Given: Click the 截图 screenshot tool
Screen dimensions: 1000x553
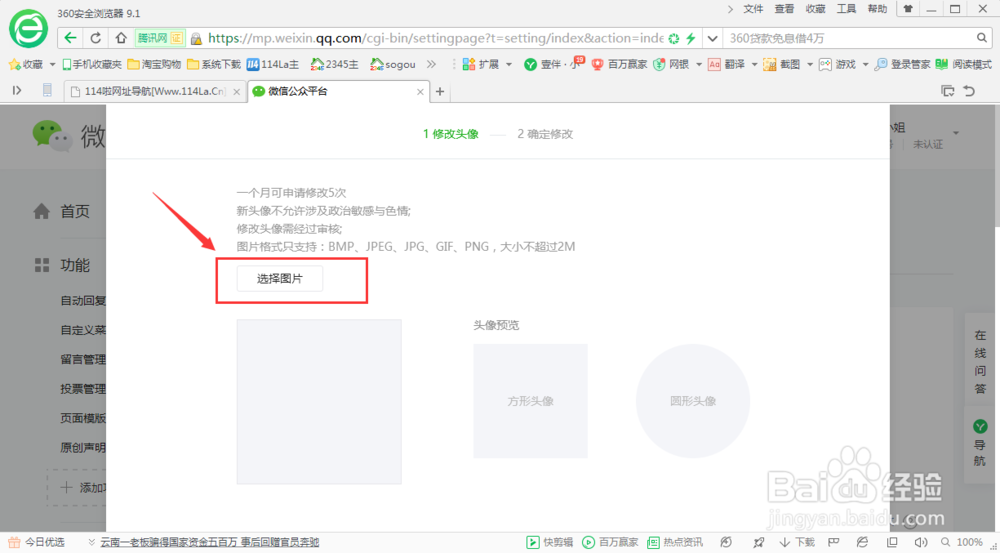Looking at the screenshot, I should (781, 64).
